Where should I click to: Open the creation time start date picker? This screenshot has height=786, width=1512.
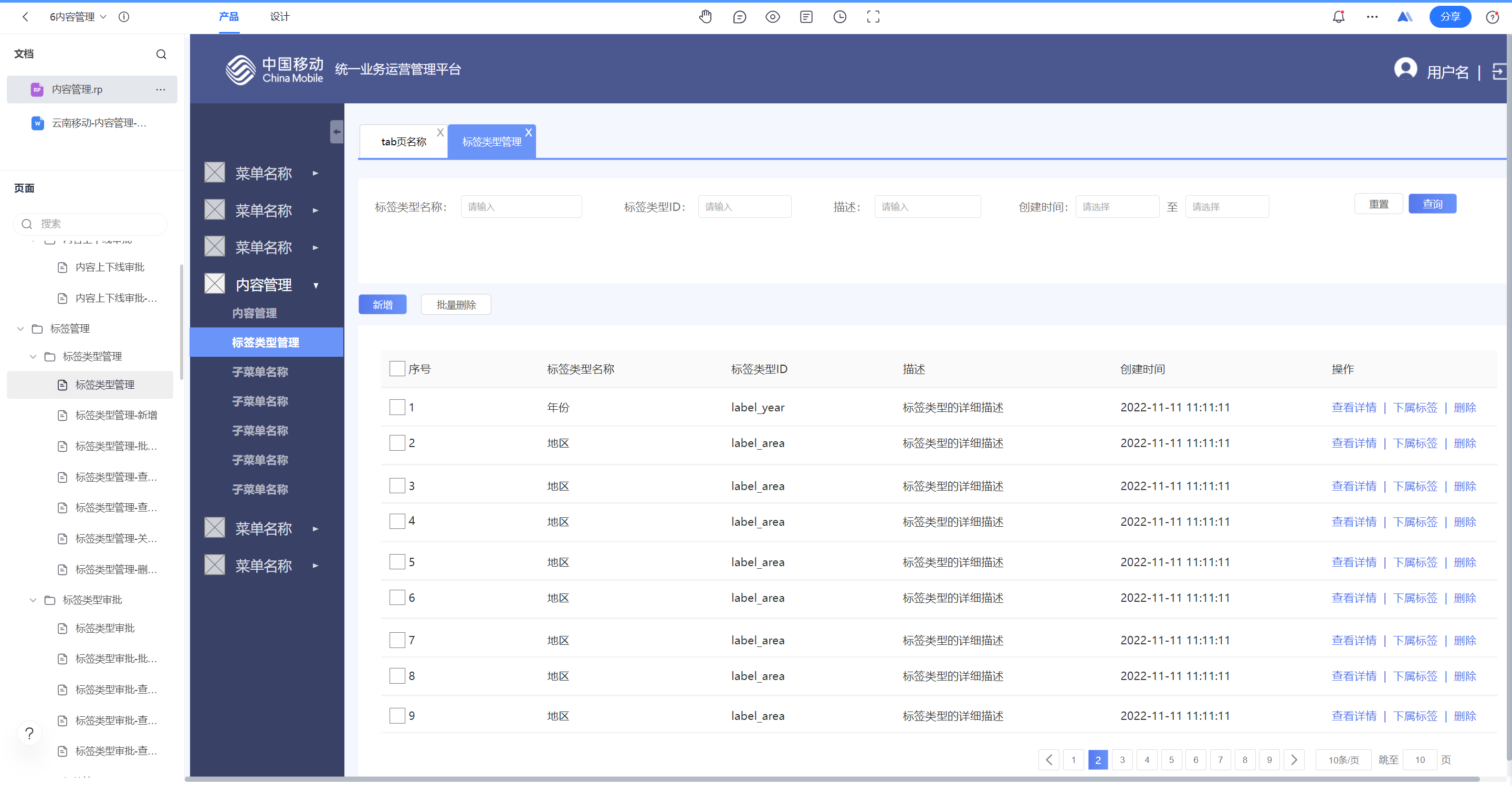(x=1117, y=207)
